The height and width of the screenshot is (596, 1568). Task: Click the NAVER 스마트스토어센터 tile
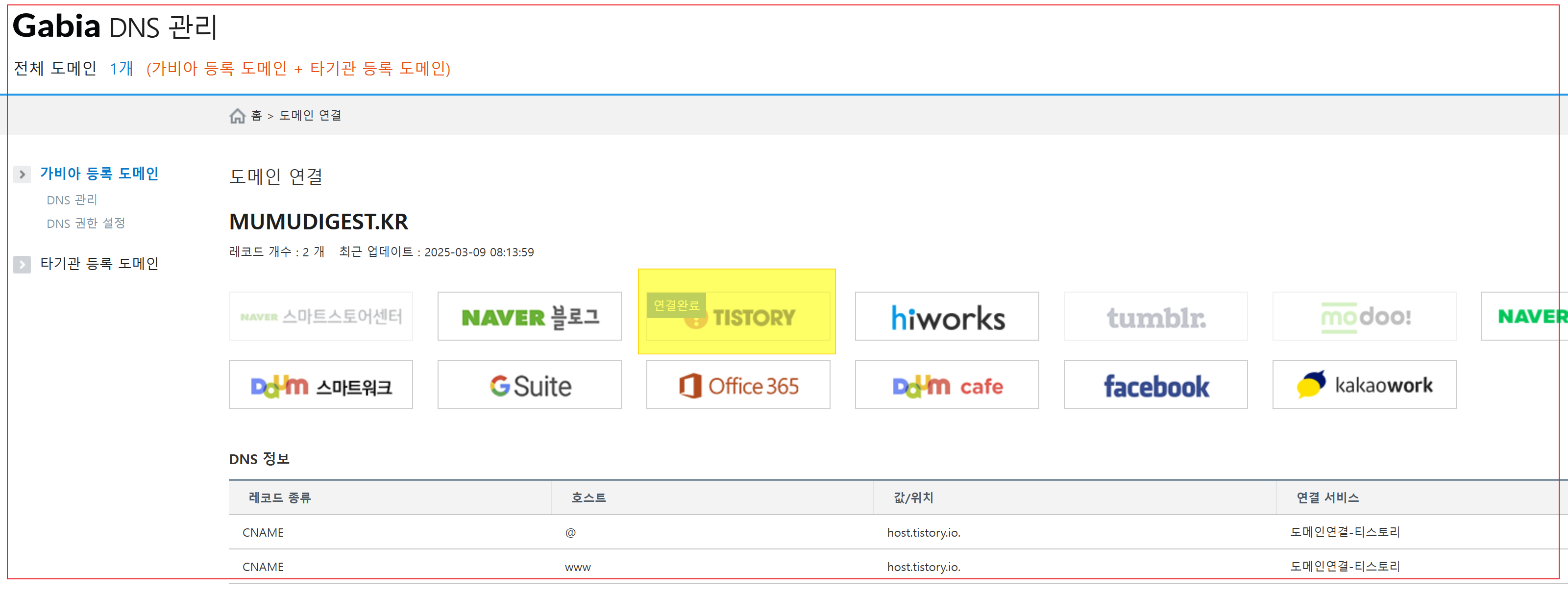(321, 317)
